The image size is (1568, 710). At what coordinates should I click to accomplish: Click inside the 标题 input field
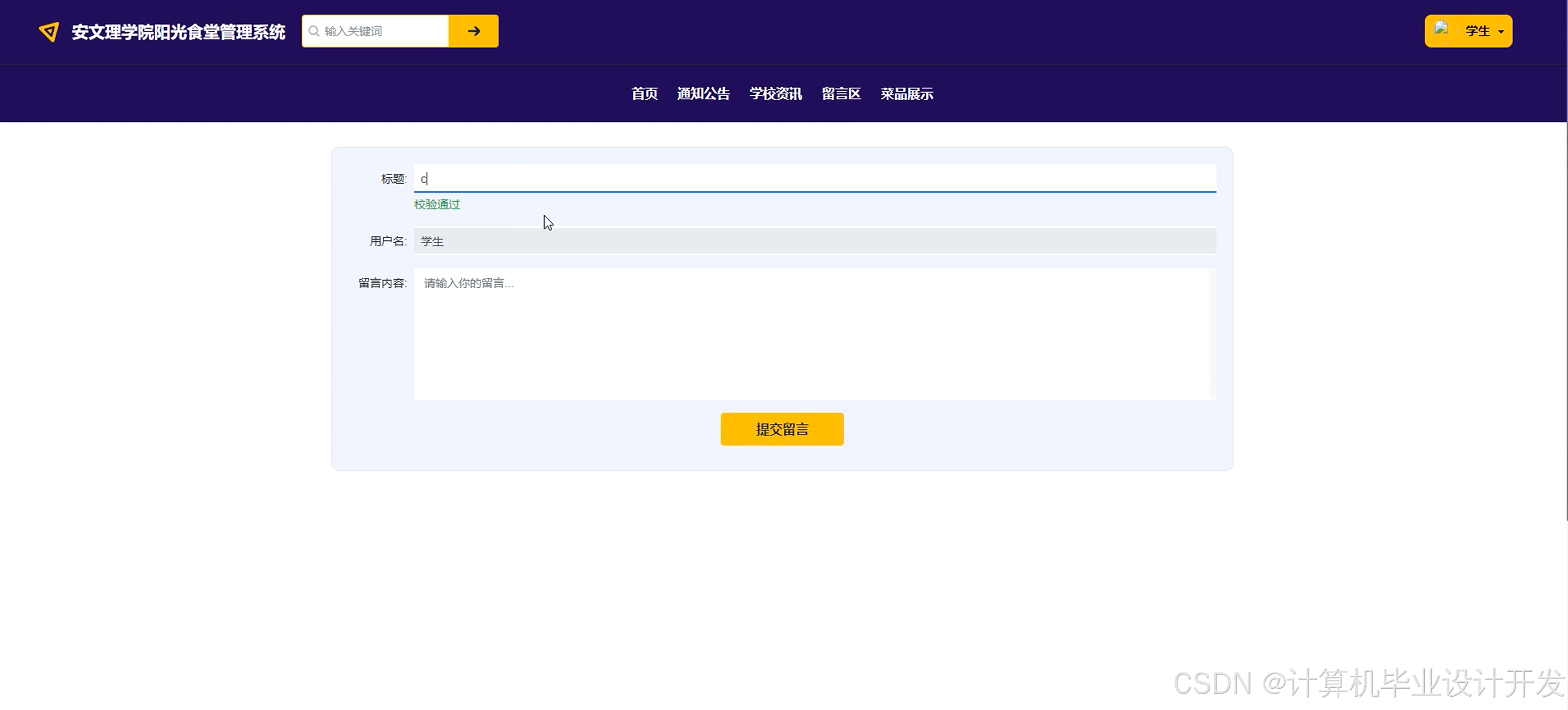pyautogui.click(x=814, y=178)
